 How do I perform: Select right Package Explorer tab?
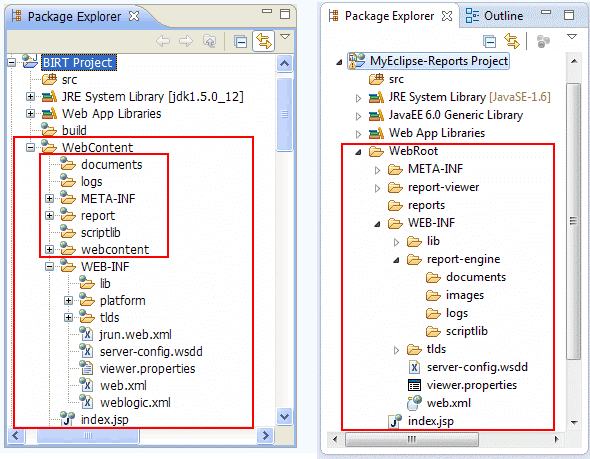[389, 16]
